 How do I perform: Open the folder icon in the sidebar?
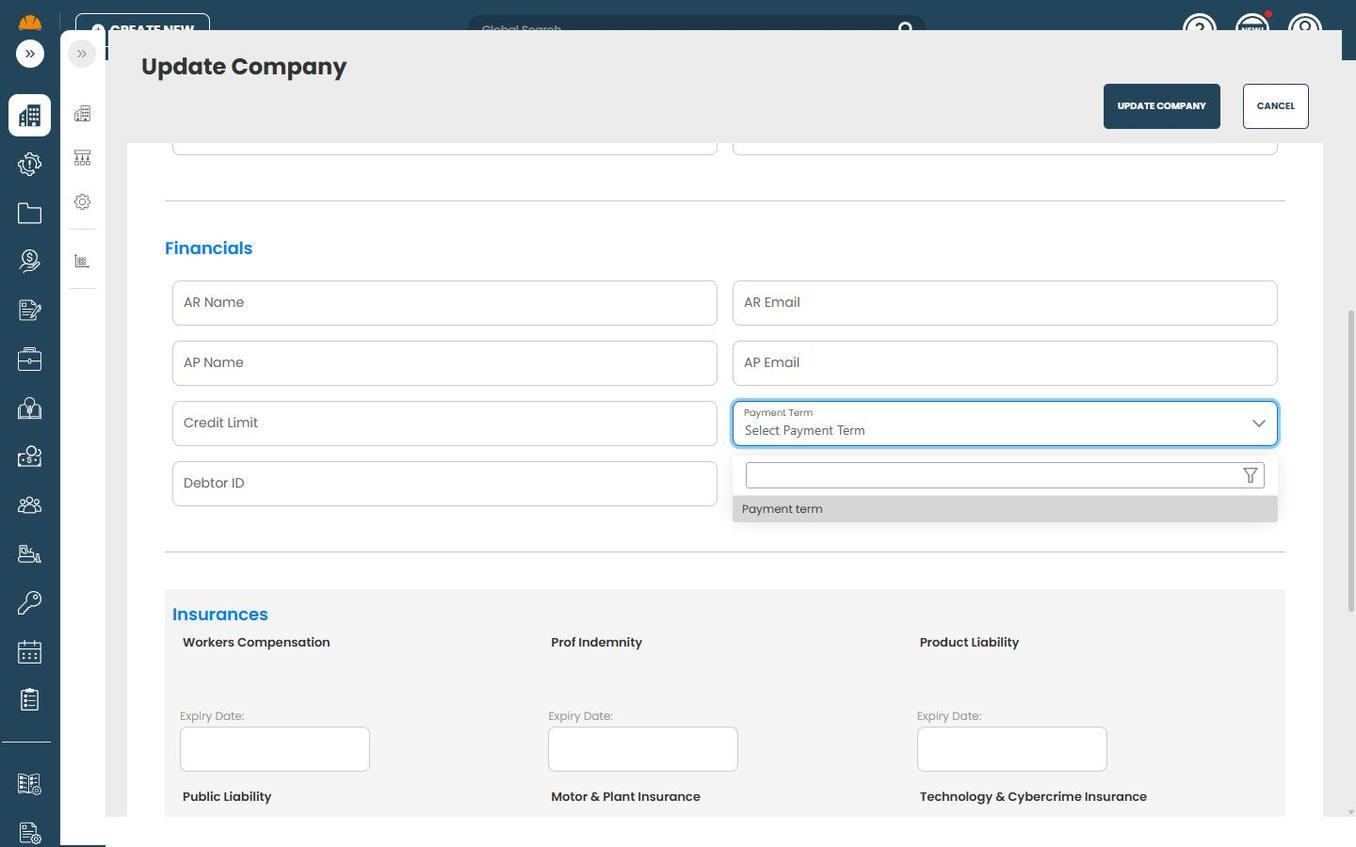click(29, 213)
